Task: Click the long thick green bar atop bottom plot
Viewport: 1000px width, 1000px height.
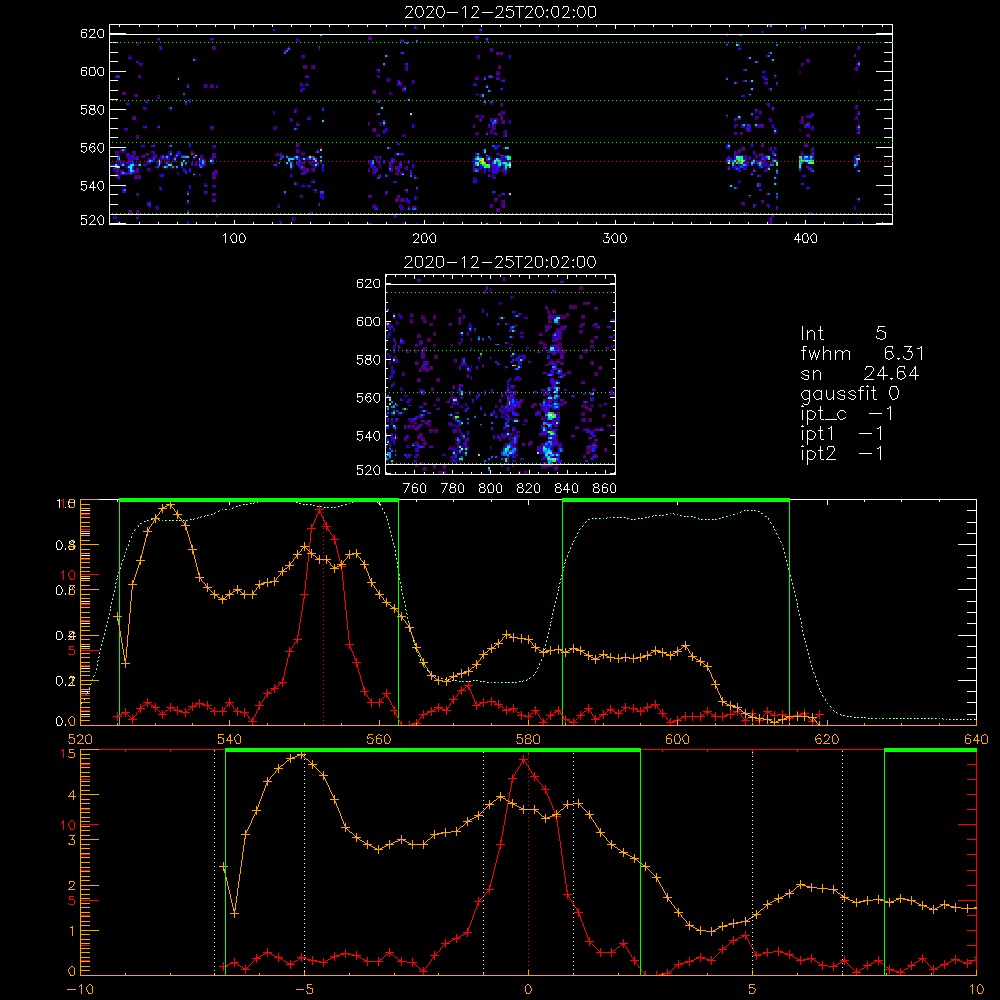Action: (x=433, y=750)
